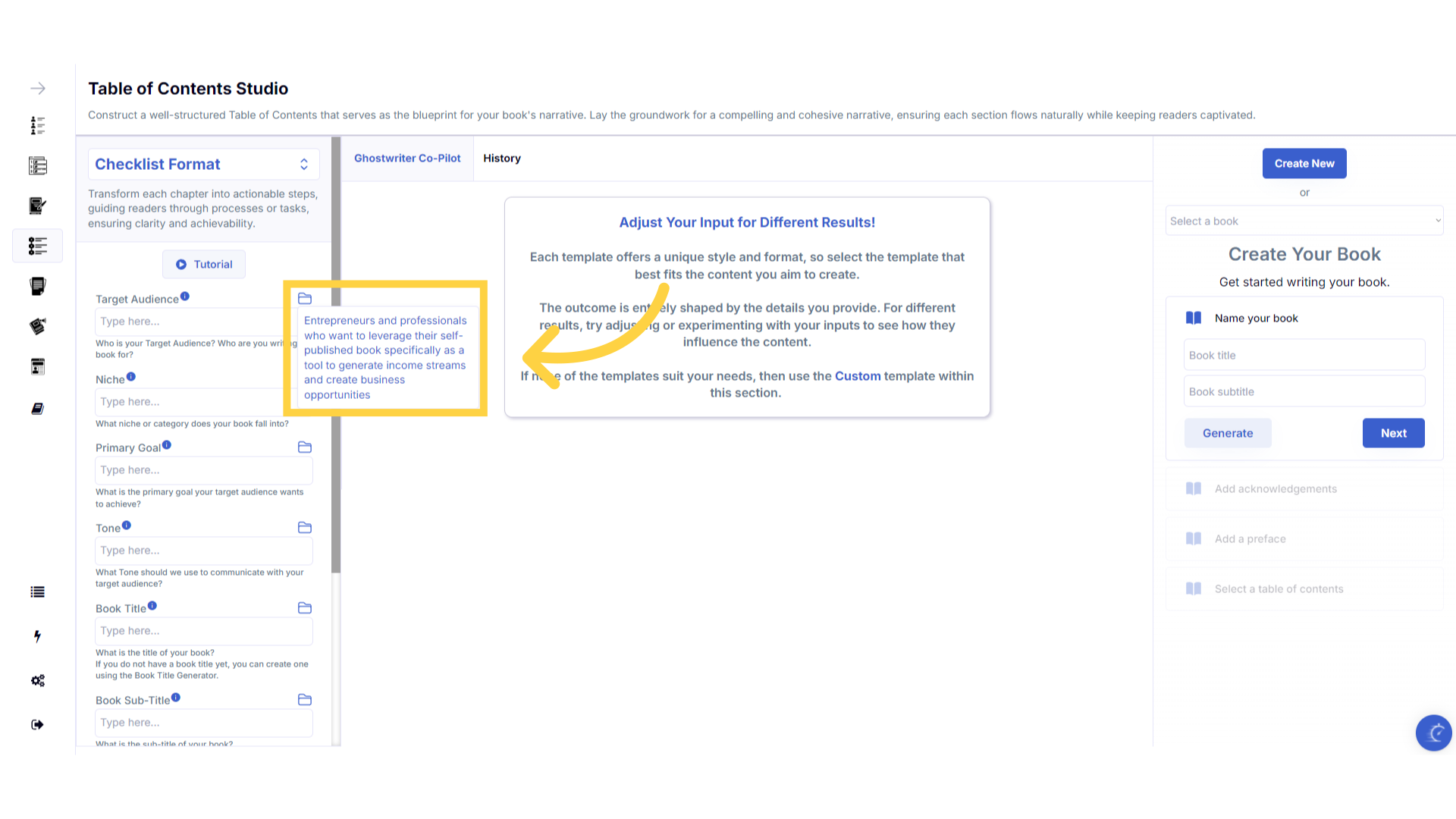Screen dimensions: 1456x819
Task: Select the Ghostwriter Co-Pilot tab
Action: tap(407, 158)
